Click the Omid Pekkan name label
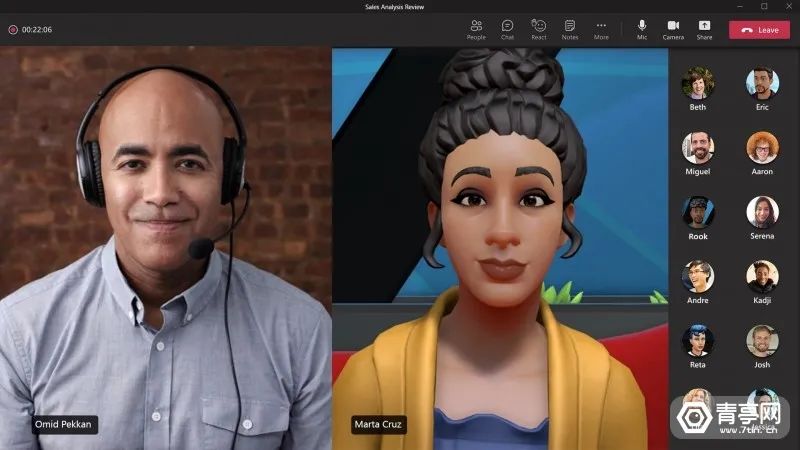This screenshot has height=450, width=800. [65, 424]
